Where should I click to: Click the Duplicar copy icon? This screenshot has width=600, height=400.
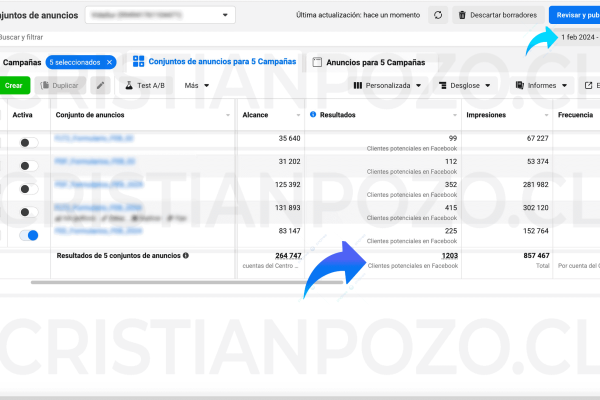coord(45,85)
